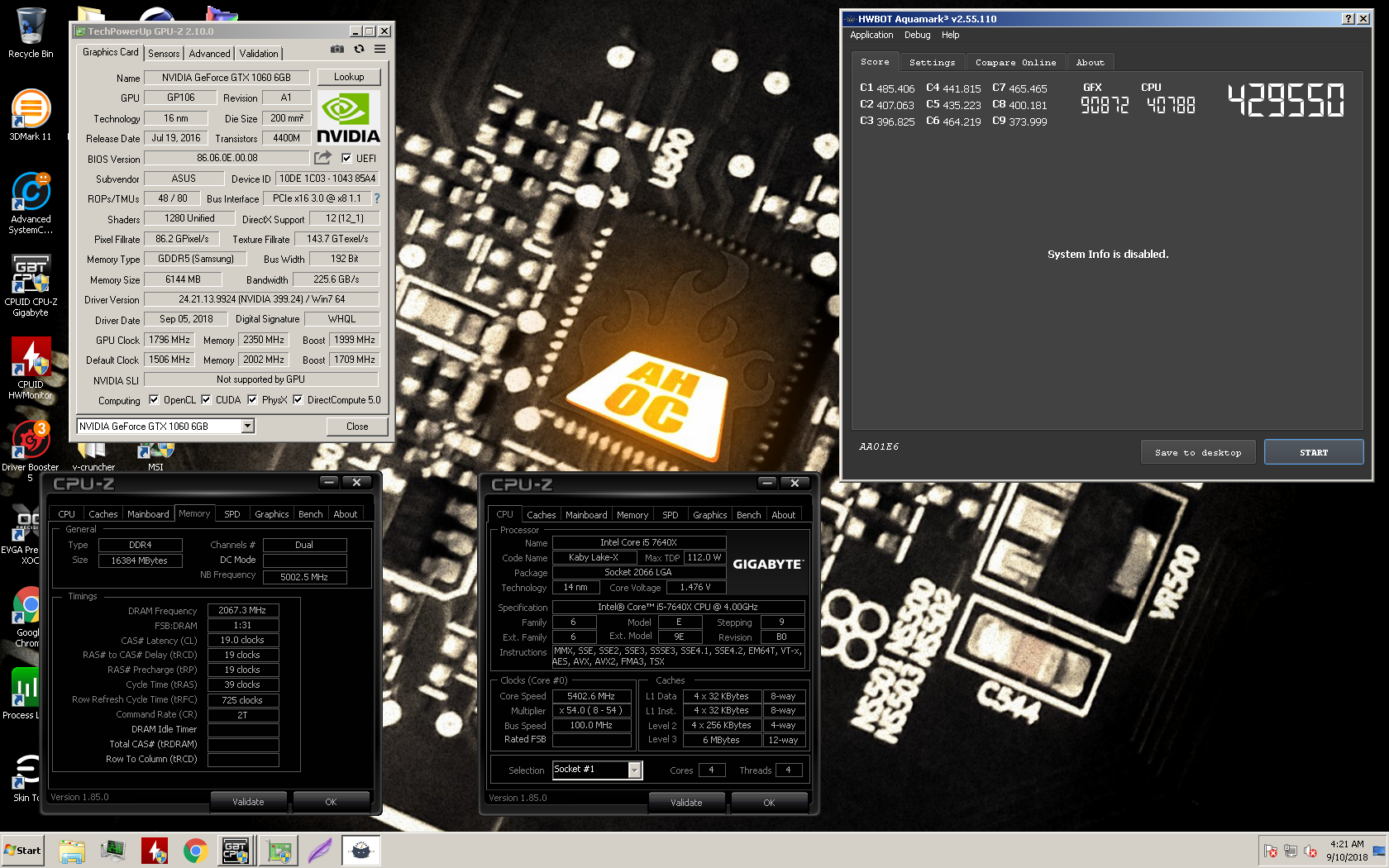The width and height of the screenshot is (1389, 868).
Task: Open the Socket #1 selection dropdown
Action: click(x=635, y=770)
